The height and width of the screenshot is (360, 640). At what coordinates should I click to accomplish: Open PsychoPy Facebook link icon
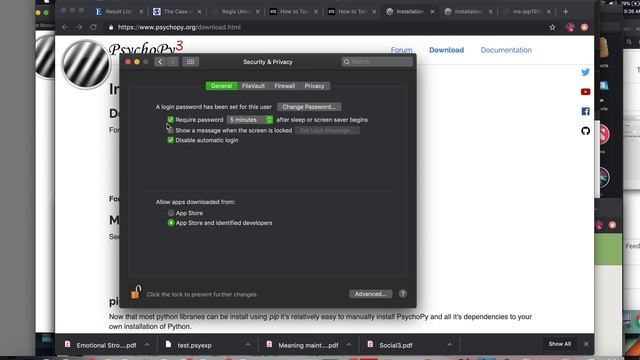[x=585, y=111]
